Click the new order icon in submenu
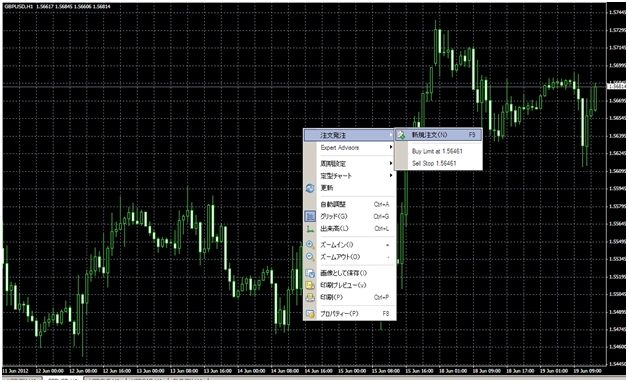 [401, 135]
